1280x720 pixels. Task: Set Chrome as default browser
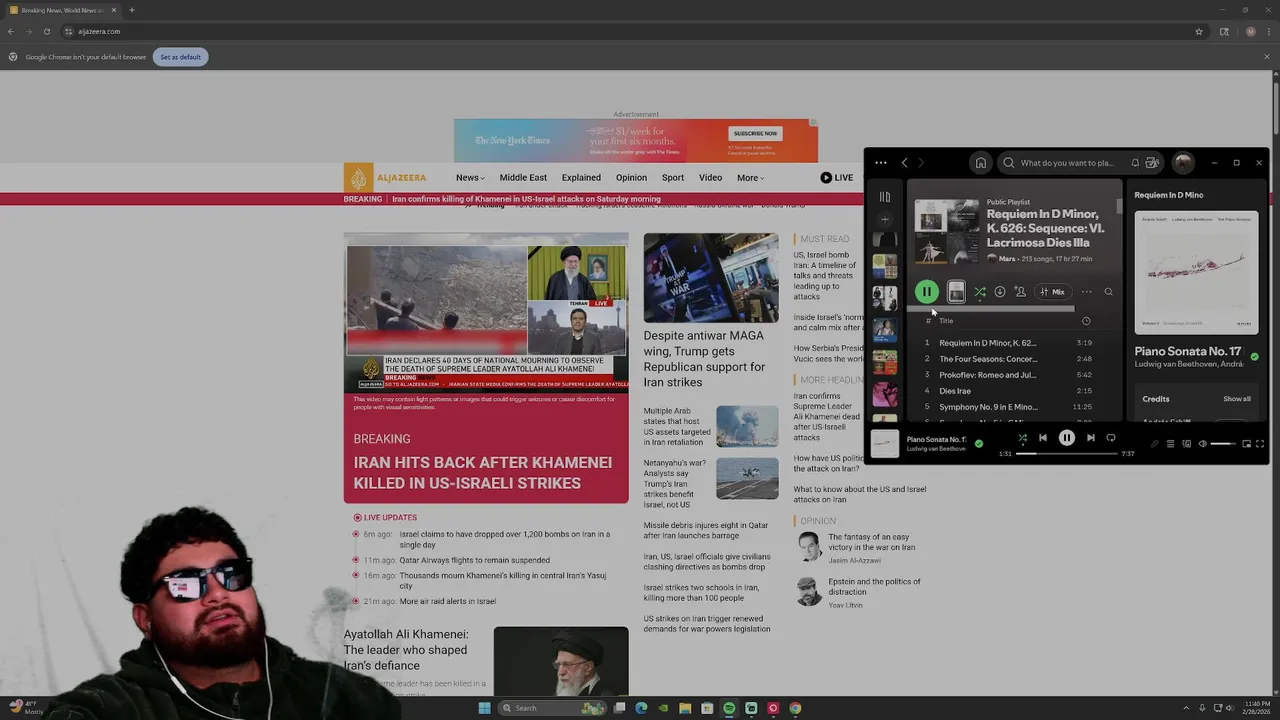click(180, 57)
